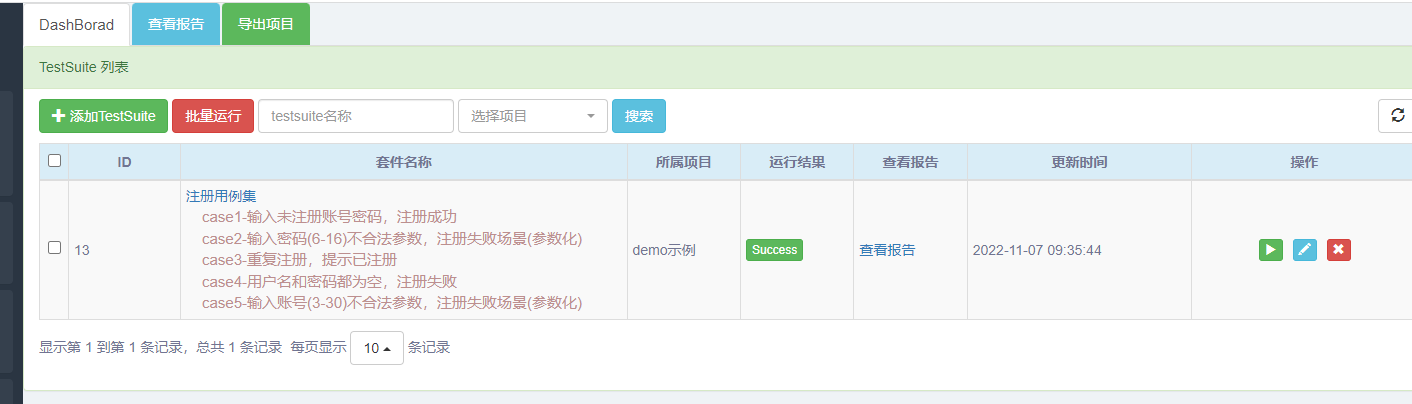
Task: Click case5-输入账号(3-30)不合法参数 text
Action: 392,303
